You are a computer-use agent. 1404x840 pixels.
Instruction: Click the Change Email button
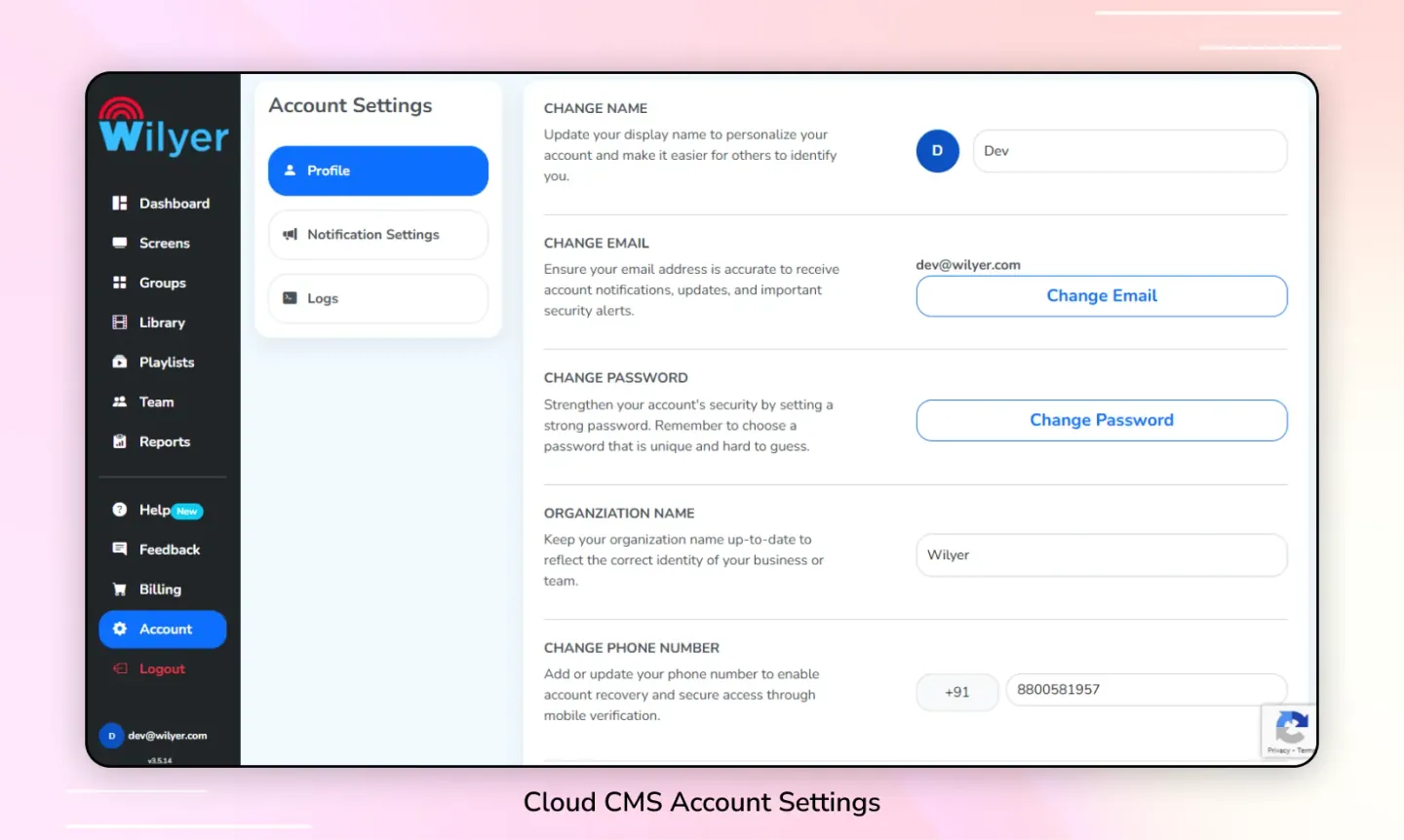1102,296
